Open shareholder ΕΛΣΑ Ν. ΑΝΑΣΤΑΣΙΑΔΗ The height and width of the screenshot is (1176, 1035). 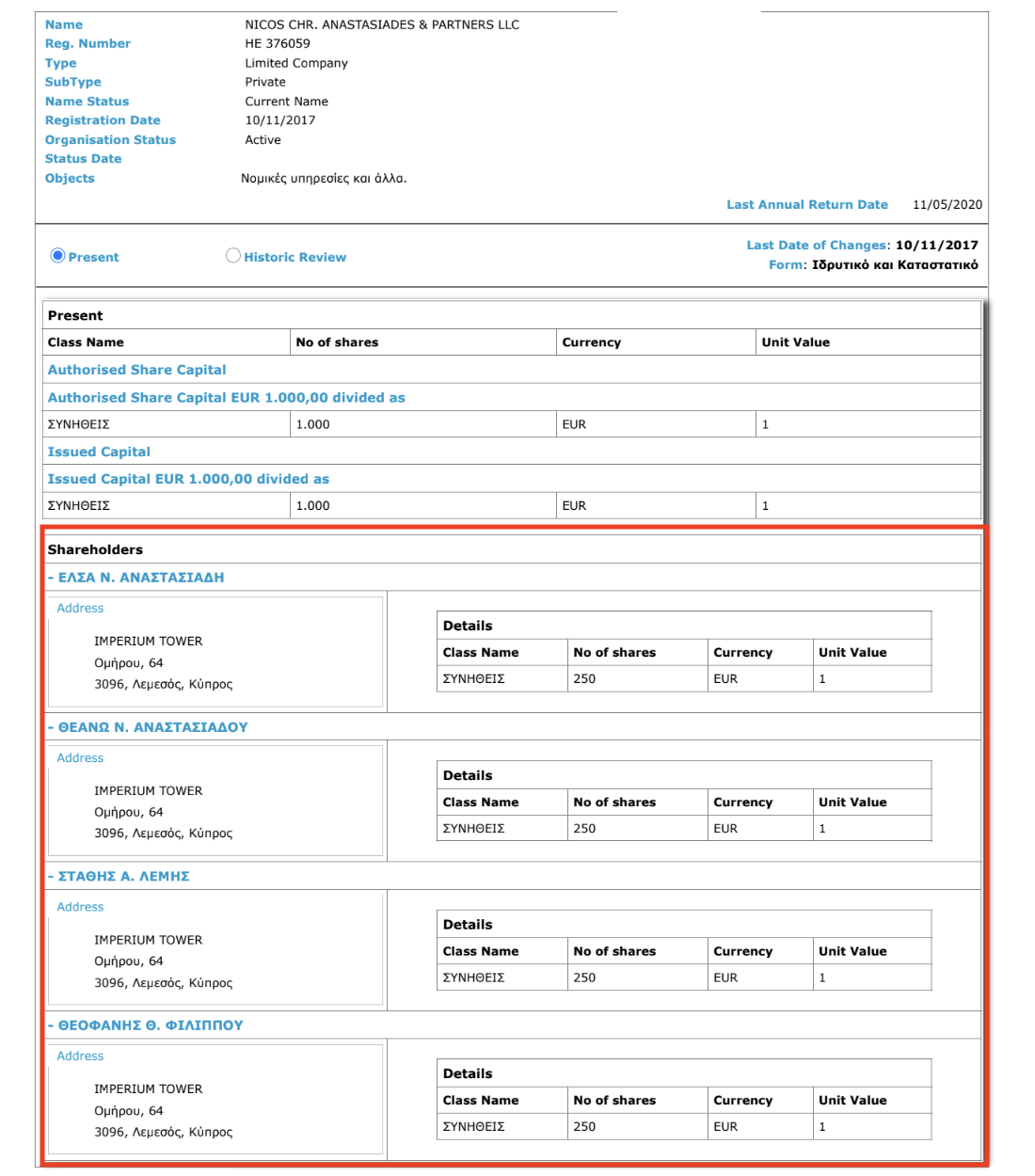(x=140, y=578)
